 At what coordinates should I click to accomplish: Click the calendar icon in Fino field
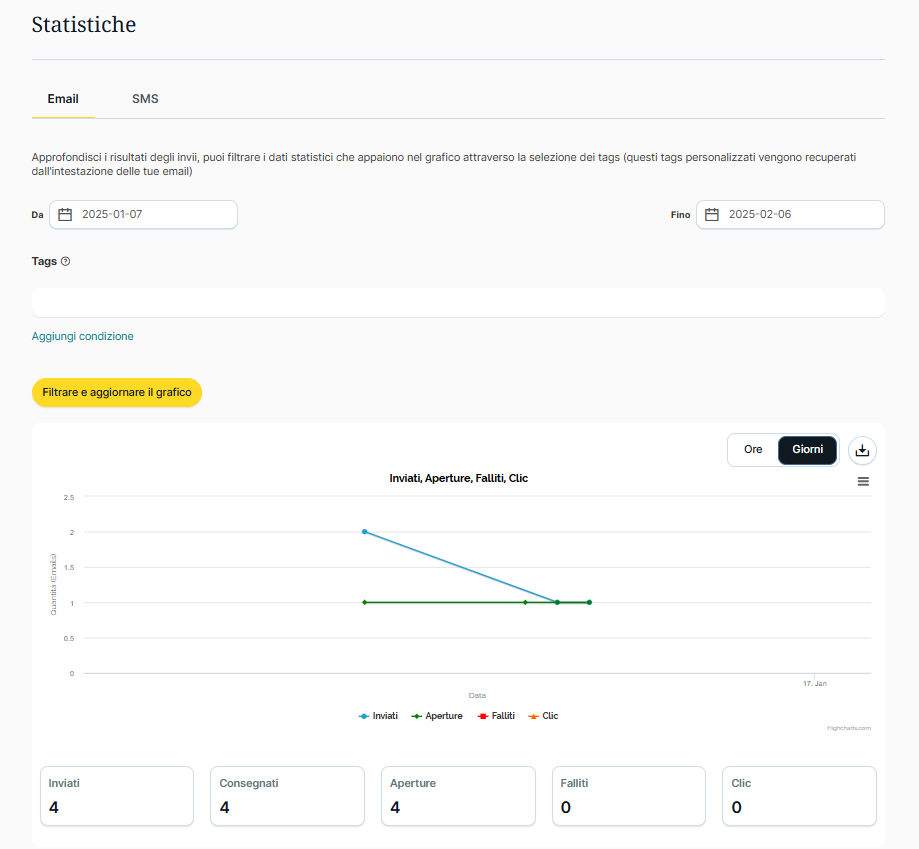click(x=712, y=214)
